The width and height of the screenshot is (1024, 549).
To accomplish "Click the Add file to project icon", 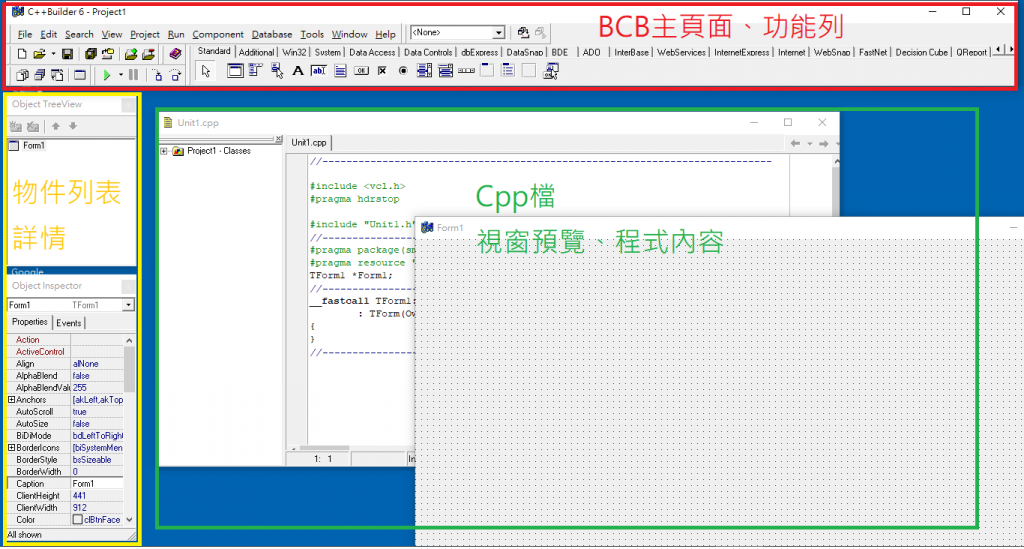I will [131, 54].
